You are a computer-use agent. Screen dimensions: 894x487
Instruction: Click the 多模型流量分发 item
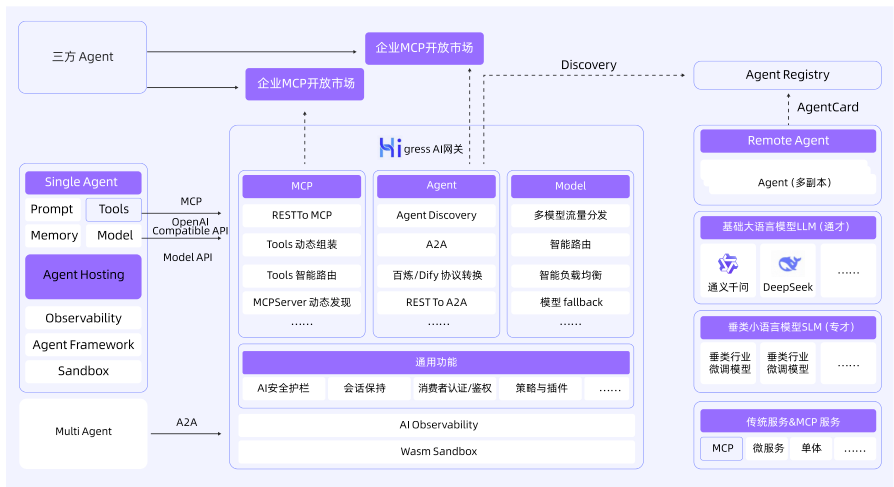coord(570,216)
